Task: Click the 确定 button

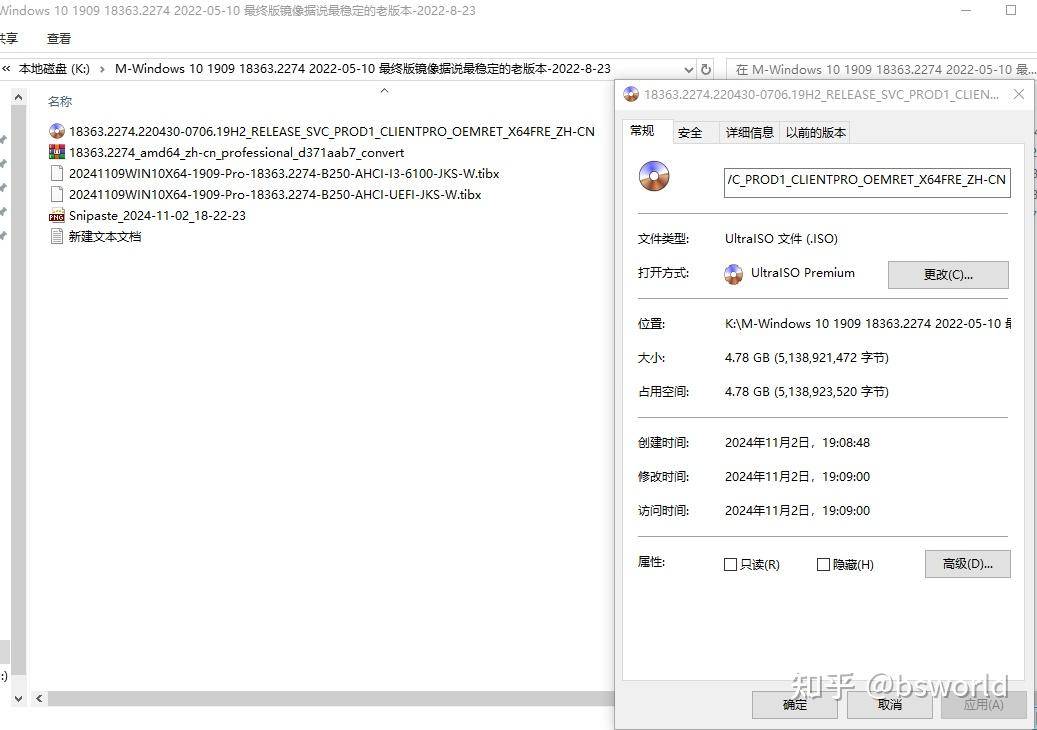Action: pos(794,705)
